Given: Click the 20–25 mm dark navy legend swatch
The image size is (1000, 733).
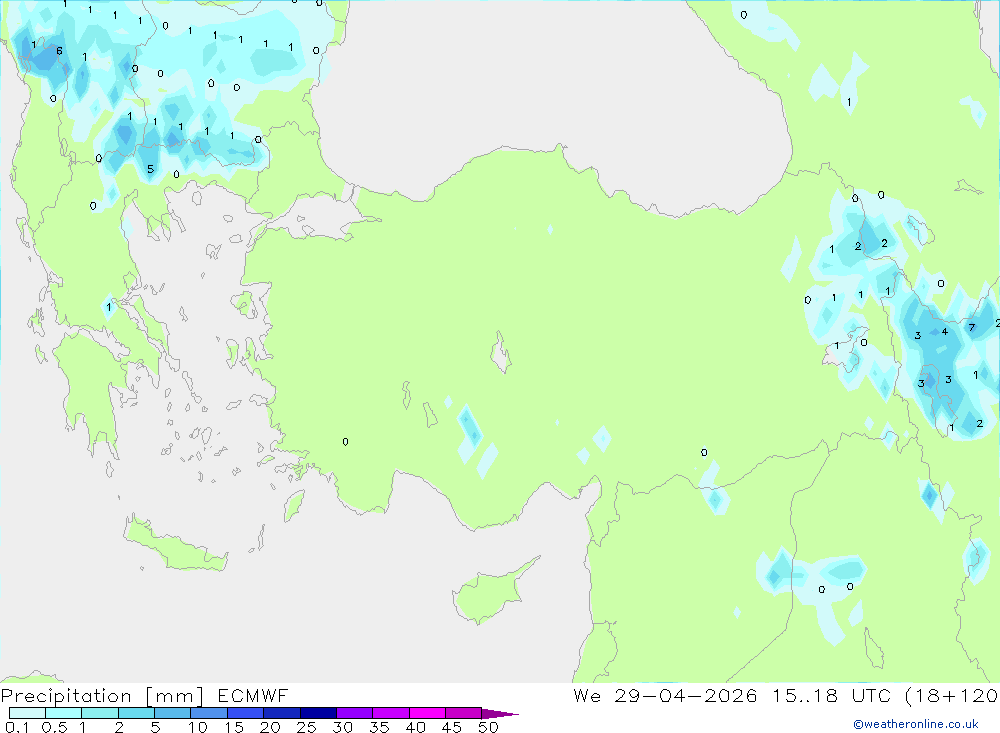Looking at the screenshot, I should tap(281, 713).
